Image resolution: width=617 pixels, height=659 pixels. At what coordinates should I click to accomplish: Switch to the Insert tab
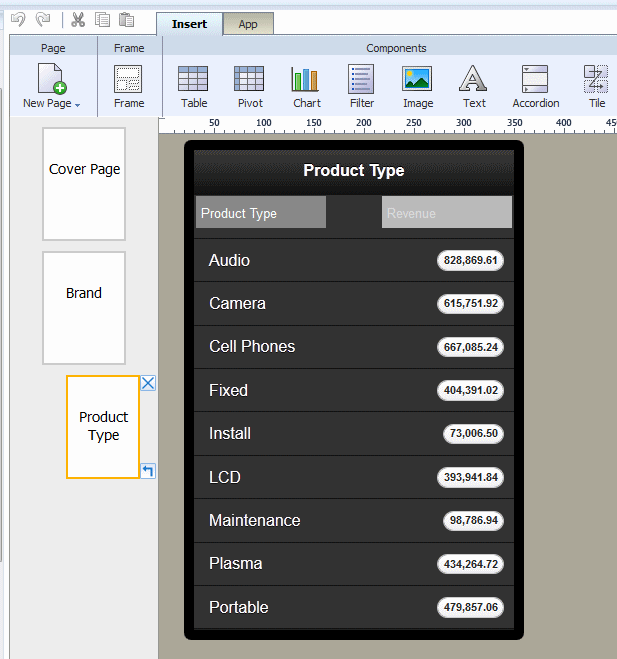pos(189,24)
